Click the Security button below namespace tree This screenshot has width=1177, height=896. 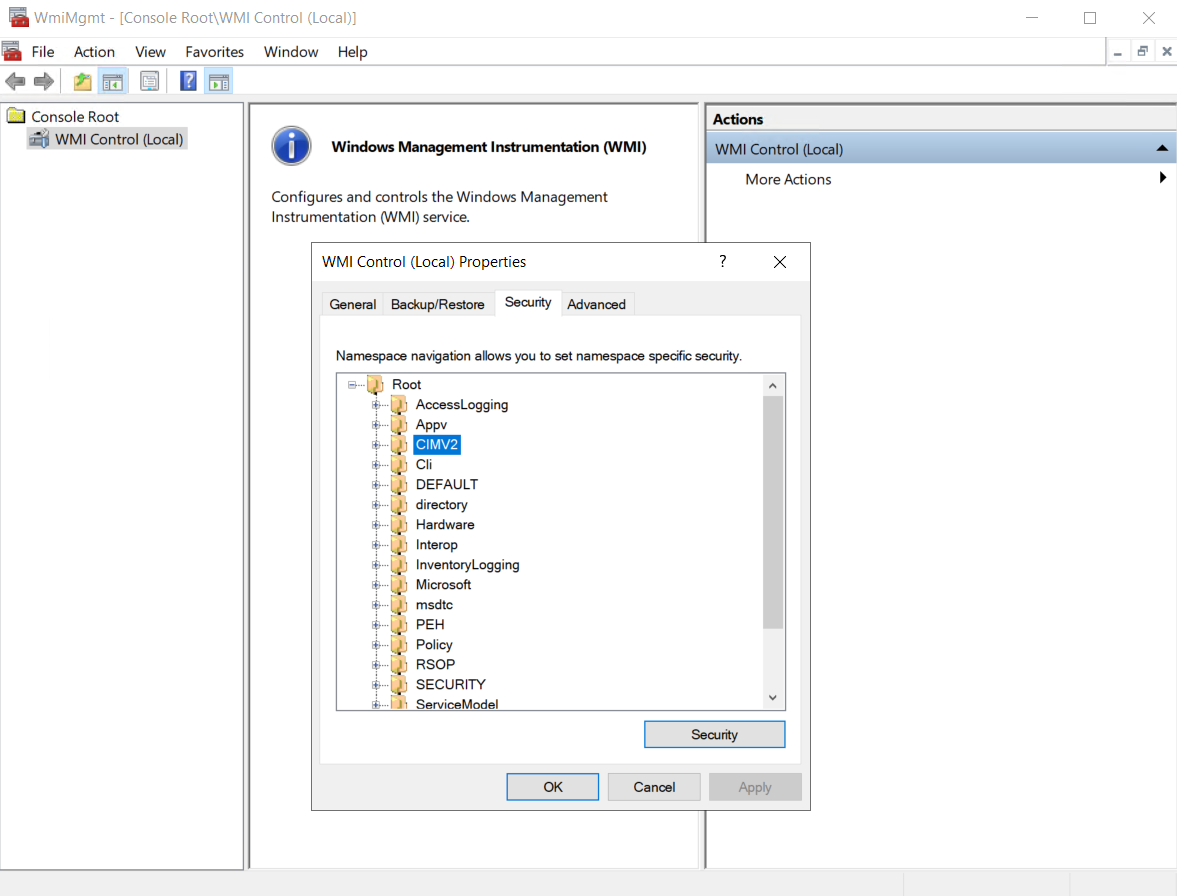(x=715, y=735)
